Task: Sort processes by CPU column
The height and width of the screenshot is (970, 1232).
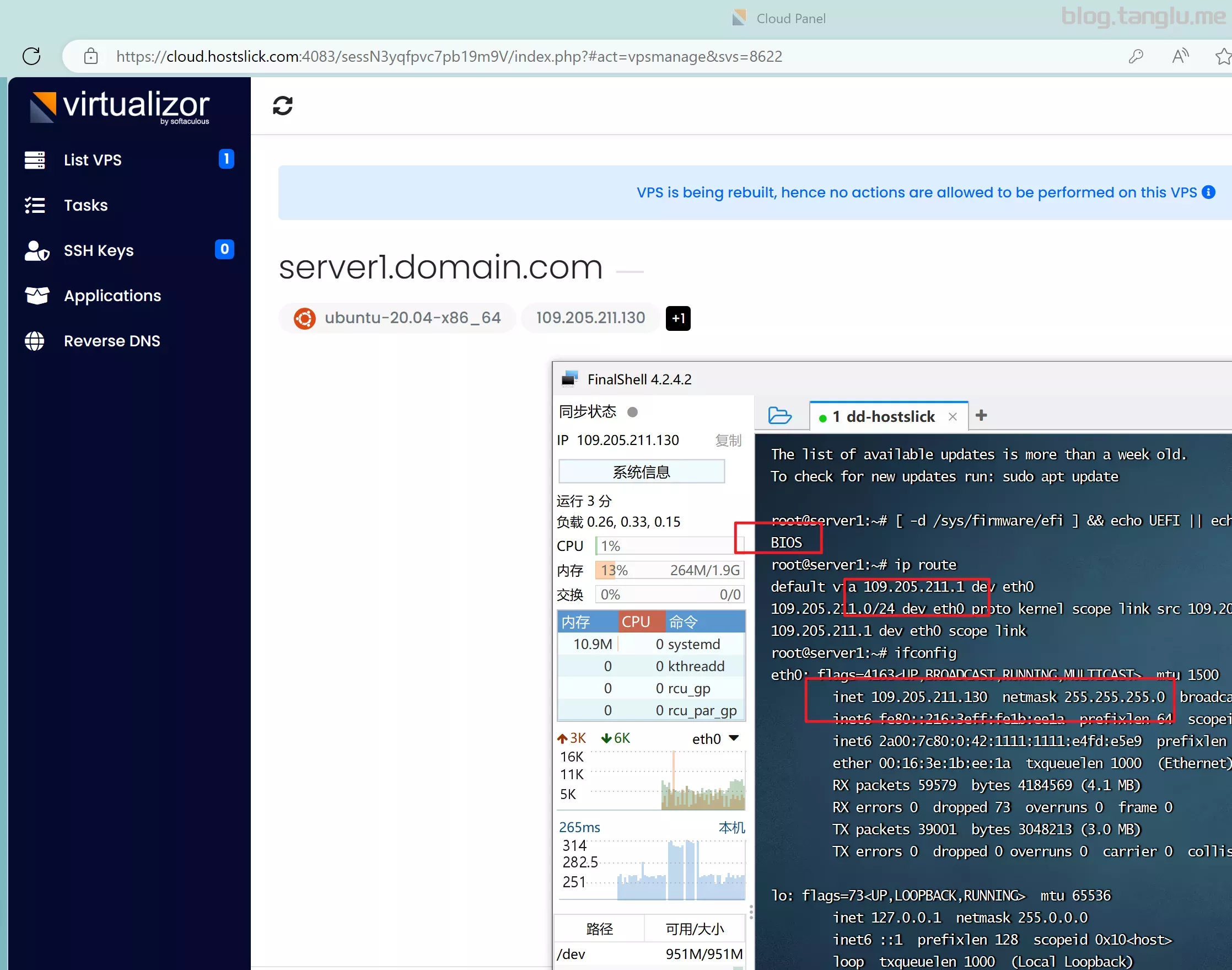Action: click(642, 621)
